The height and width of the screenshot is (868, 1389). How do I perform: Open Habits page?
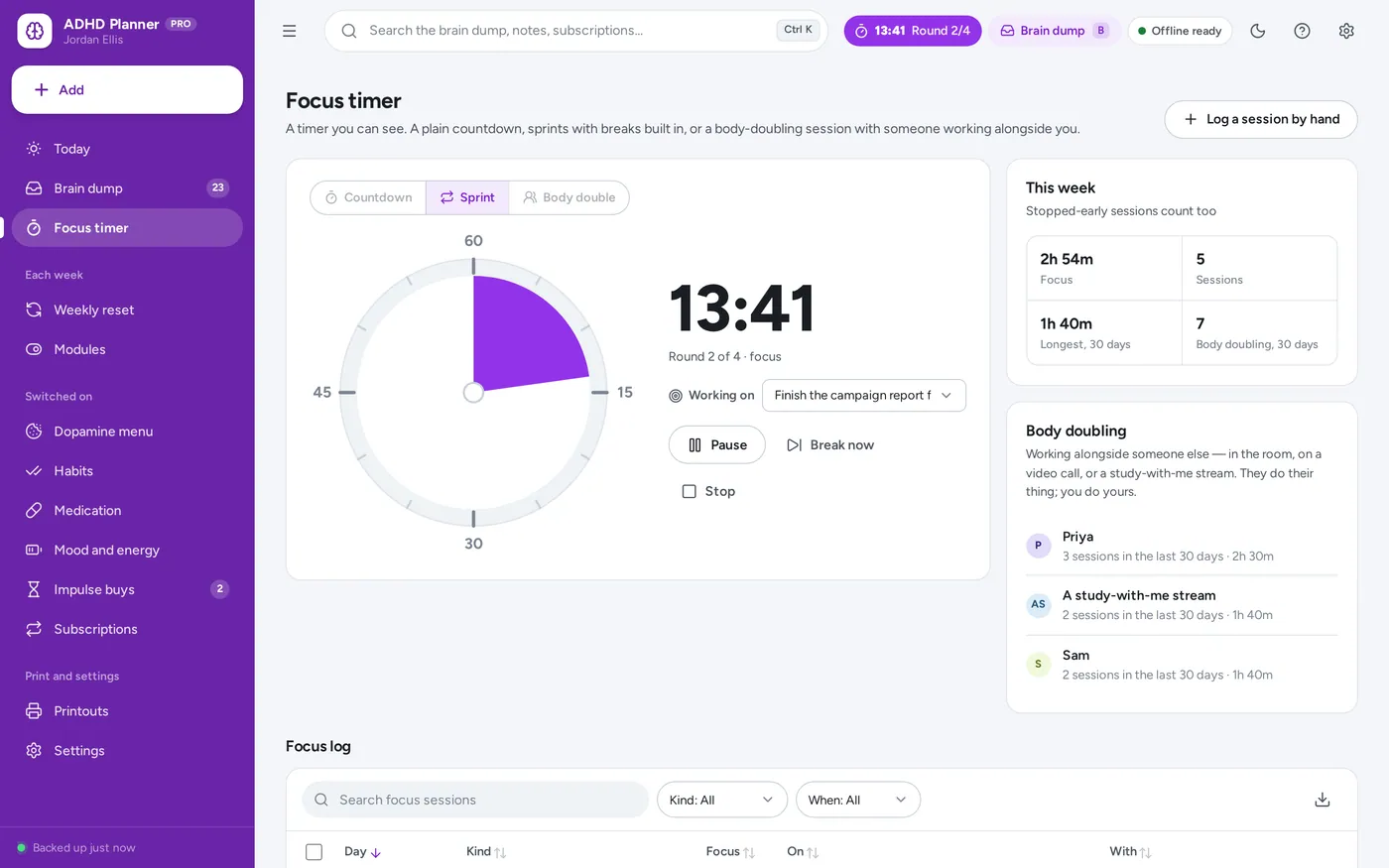point(127,471)
